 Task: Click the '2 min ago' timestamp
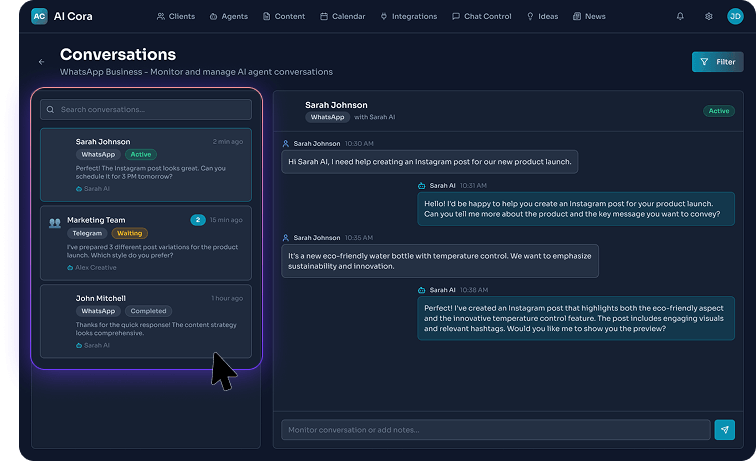point(228,142)
